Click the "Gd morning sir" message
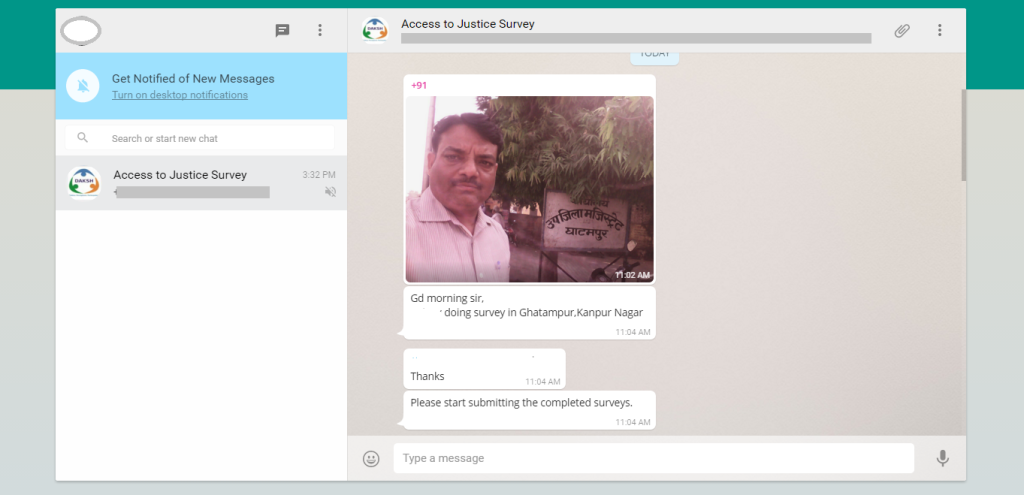The image size is (1024, 495). 529,313
